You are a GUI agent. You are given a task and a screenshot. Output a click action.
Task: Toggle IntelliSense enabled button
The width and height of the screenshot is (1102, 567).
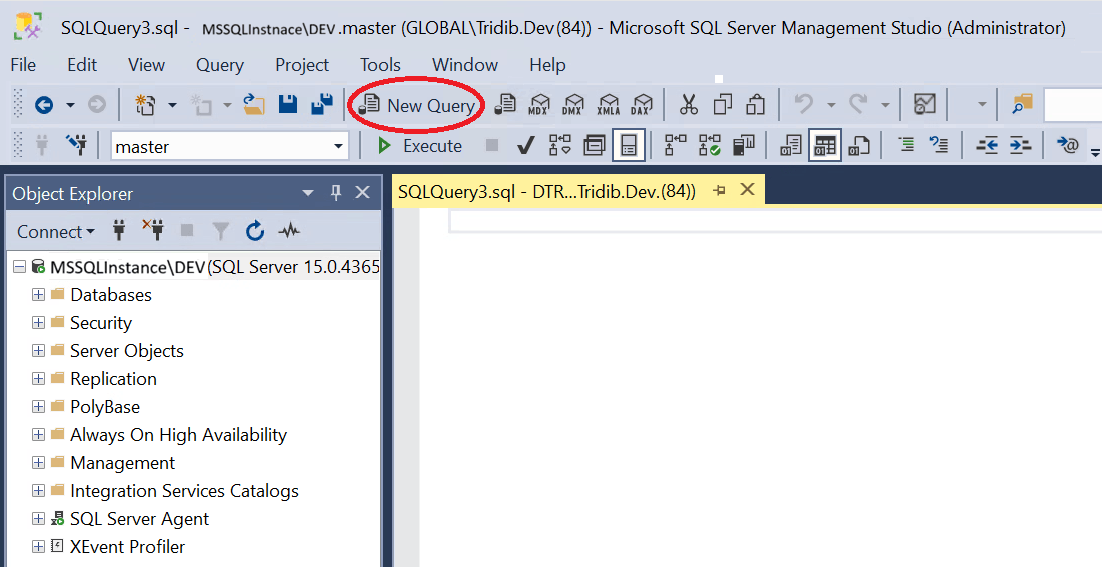point(629,145)
